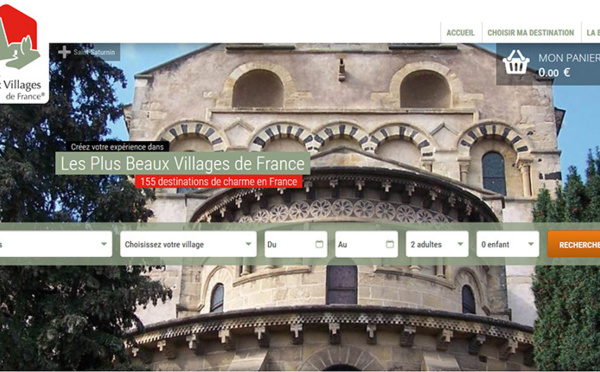Image resolution: width=600 pixels, height=372 pixels.
Task: Click the plus icon beside Saint Saturnin
Action: tap(64, 52)
